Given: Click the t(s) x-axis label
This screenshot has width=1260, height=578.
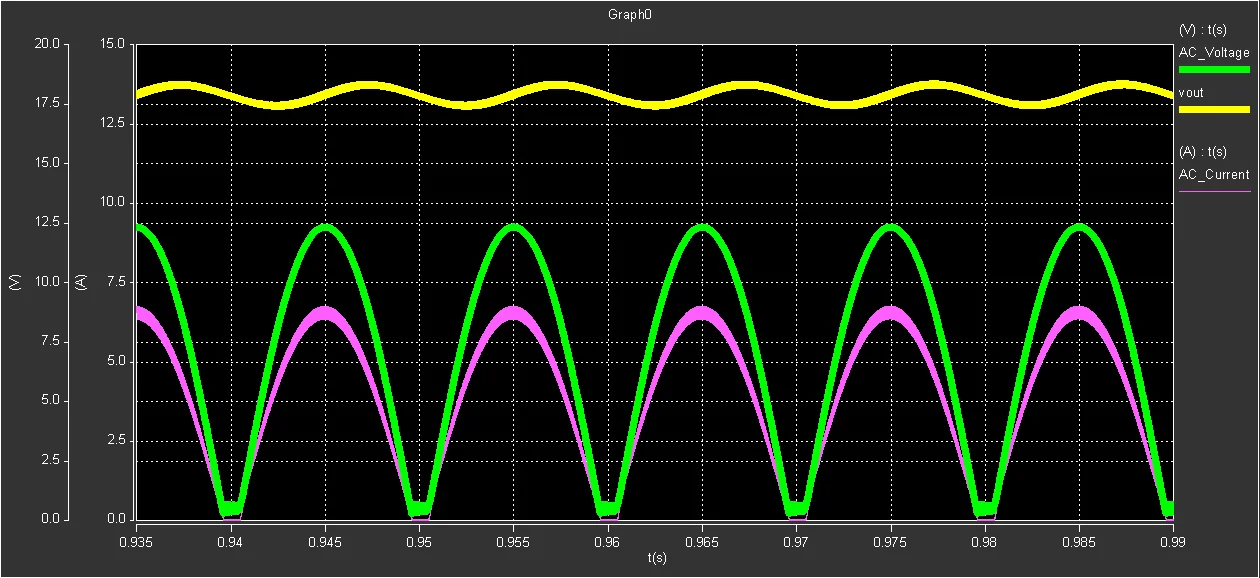Looking at the screenshot, I should (x=657, y=557).
